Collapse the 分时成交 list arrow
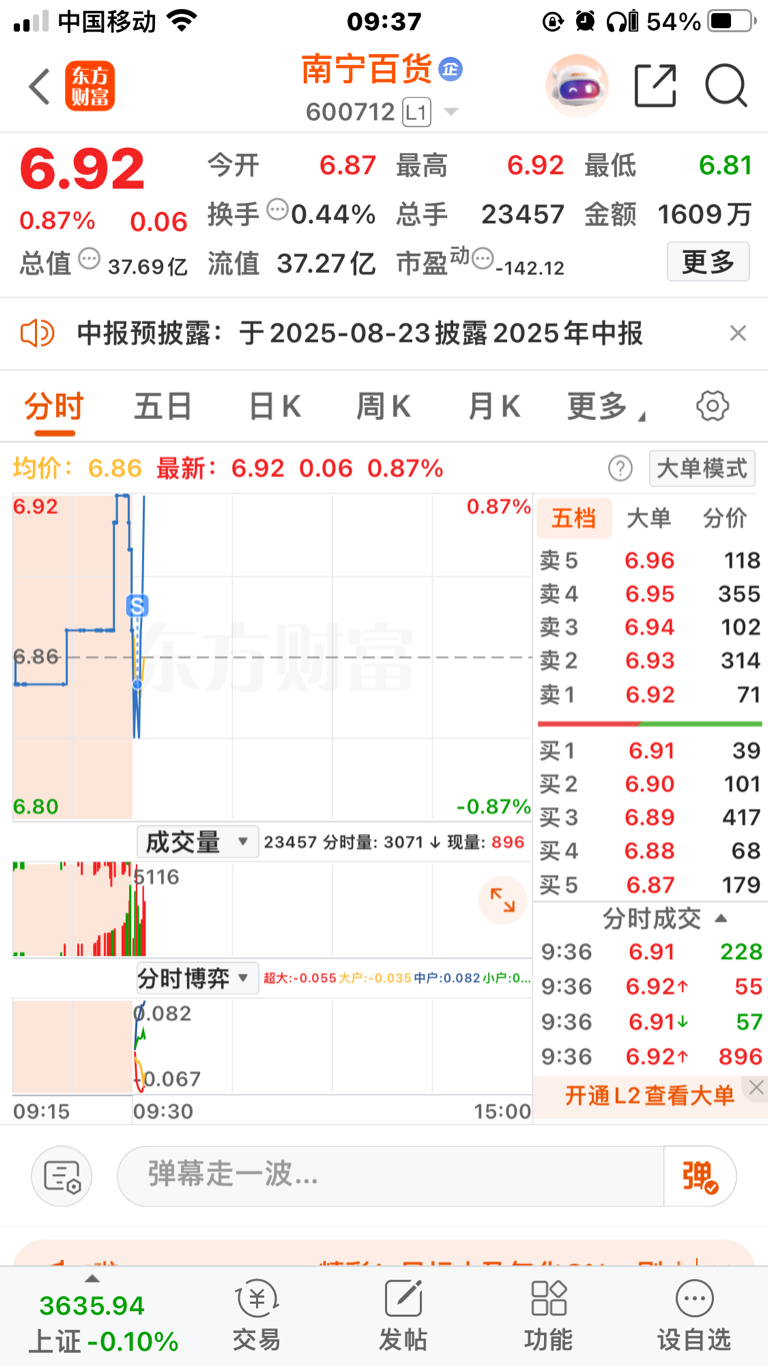Viewport: 768px width, 1367px height. coord(720,918)
